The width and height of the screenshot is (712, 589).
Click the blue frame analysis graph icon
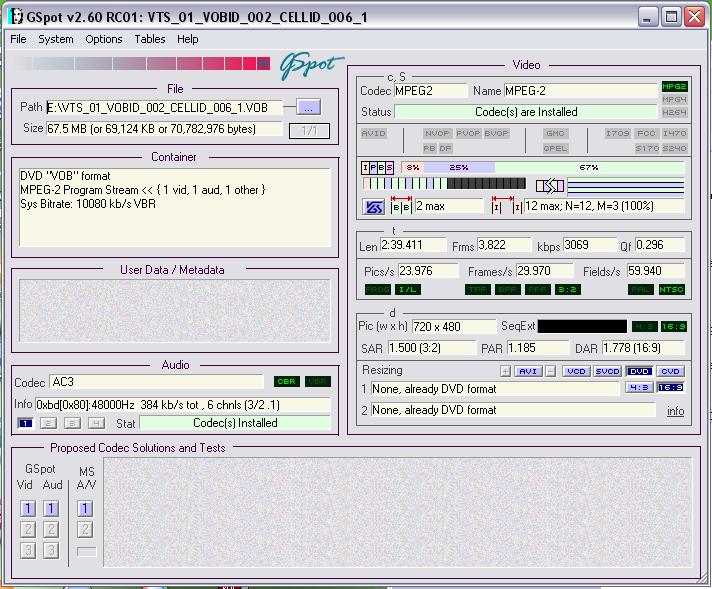pyautogui.click(x=374, y=207)
